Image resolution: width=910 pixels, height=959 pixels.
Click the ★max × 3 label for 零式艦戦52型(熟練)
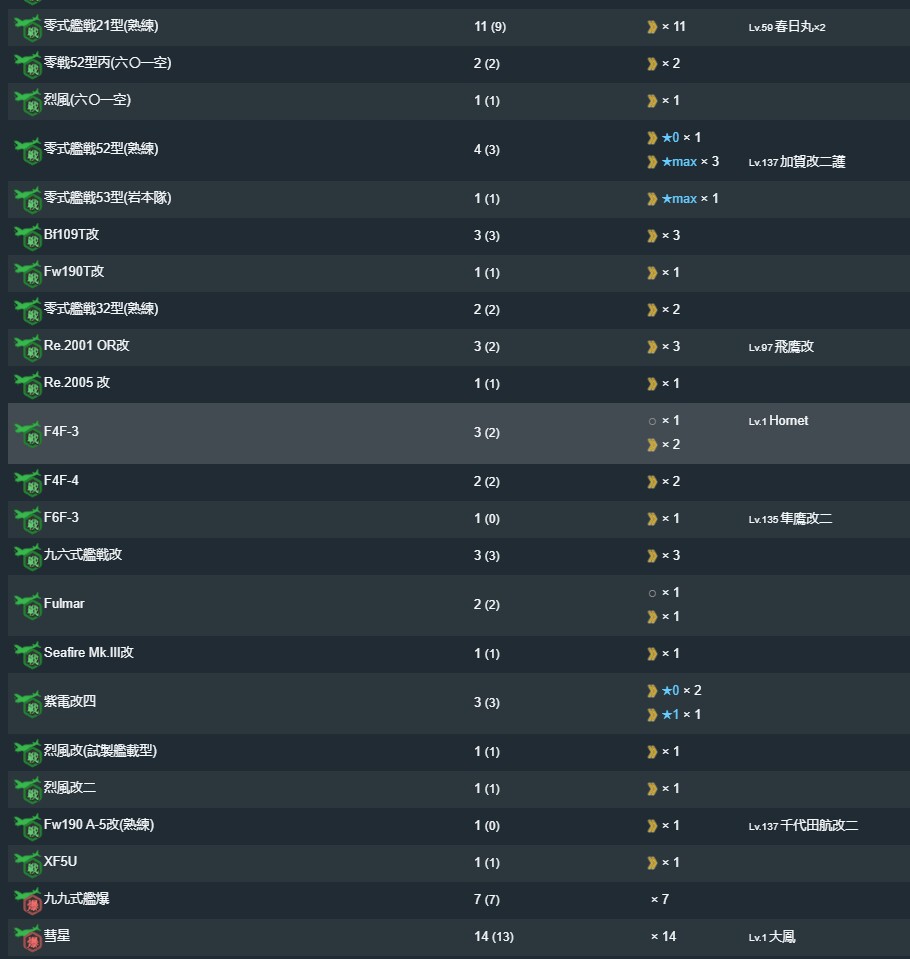(x=690, y=162)
